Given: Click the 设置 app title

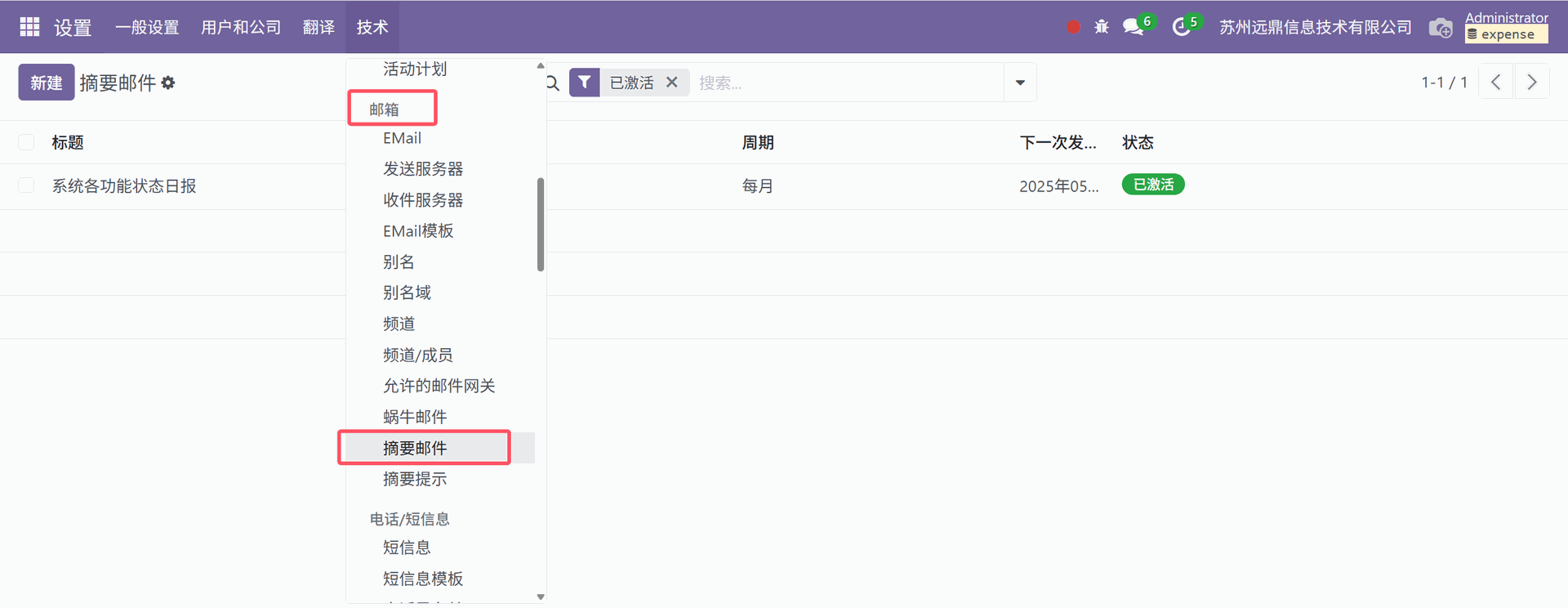Looking at the screenshot, I should point(73,27).
